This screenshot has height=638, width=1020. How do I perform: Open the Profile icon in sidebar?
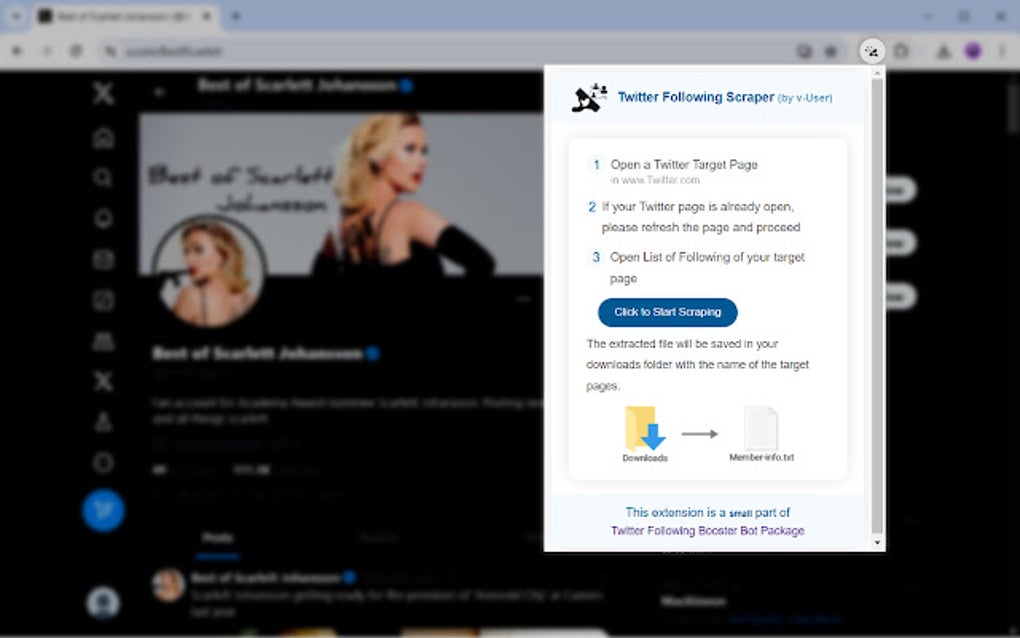[x=103, y=419]
